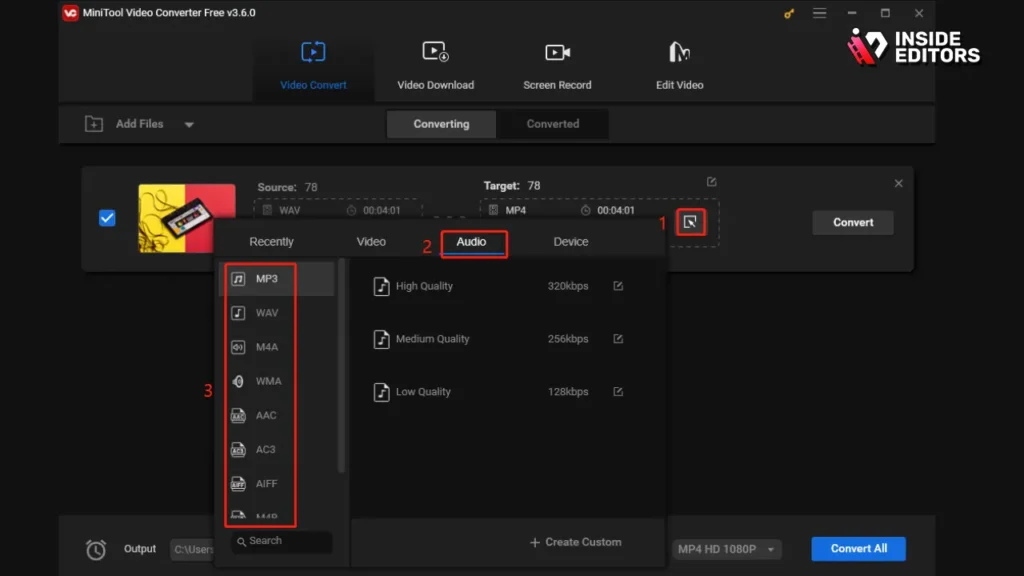The height and width of the screenshot is (576, 1024).
Task: Click the Convert button for file 78
Action: click(853, 222)
